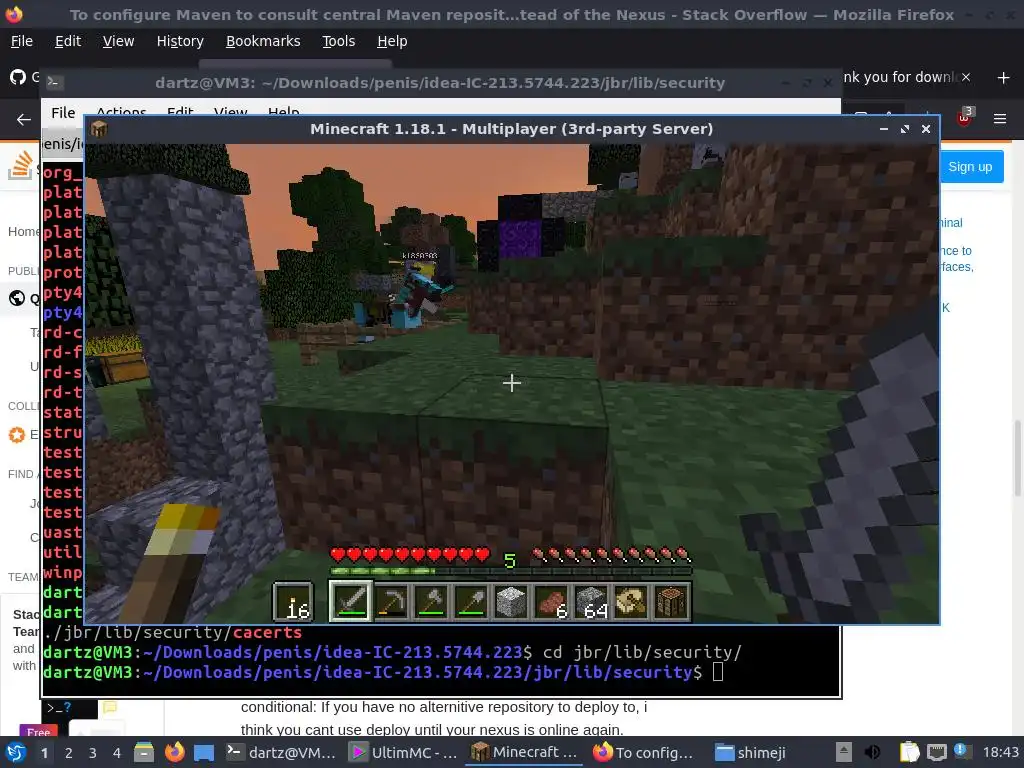The width and height of the screenshot is (1024, 768).
Task: Select the sword in the Minecraft hotbar
Action: coord(351,601)
